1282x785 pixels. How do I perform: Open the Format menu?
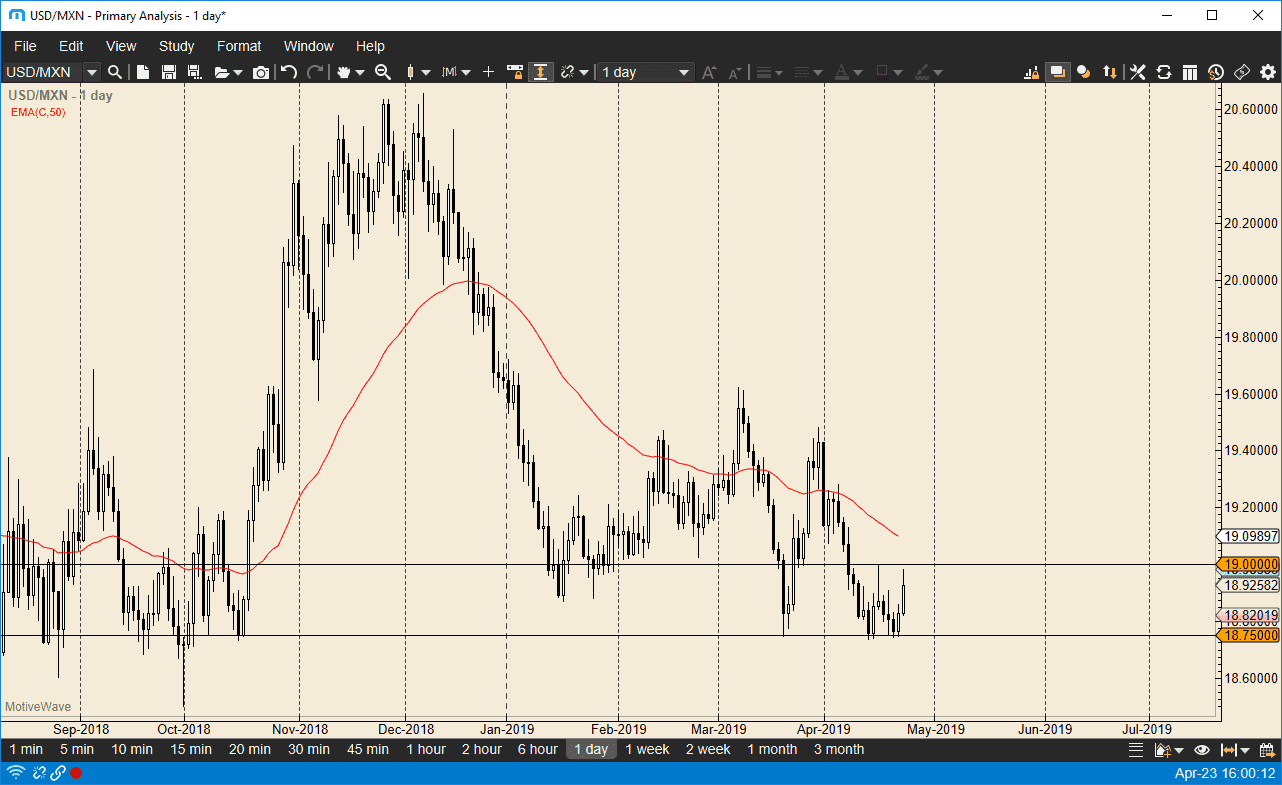(239, 46)
